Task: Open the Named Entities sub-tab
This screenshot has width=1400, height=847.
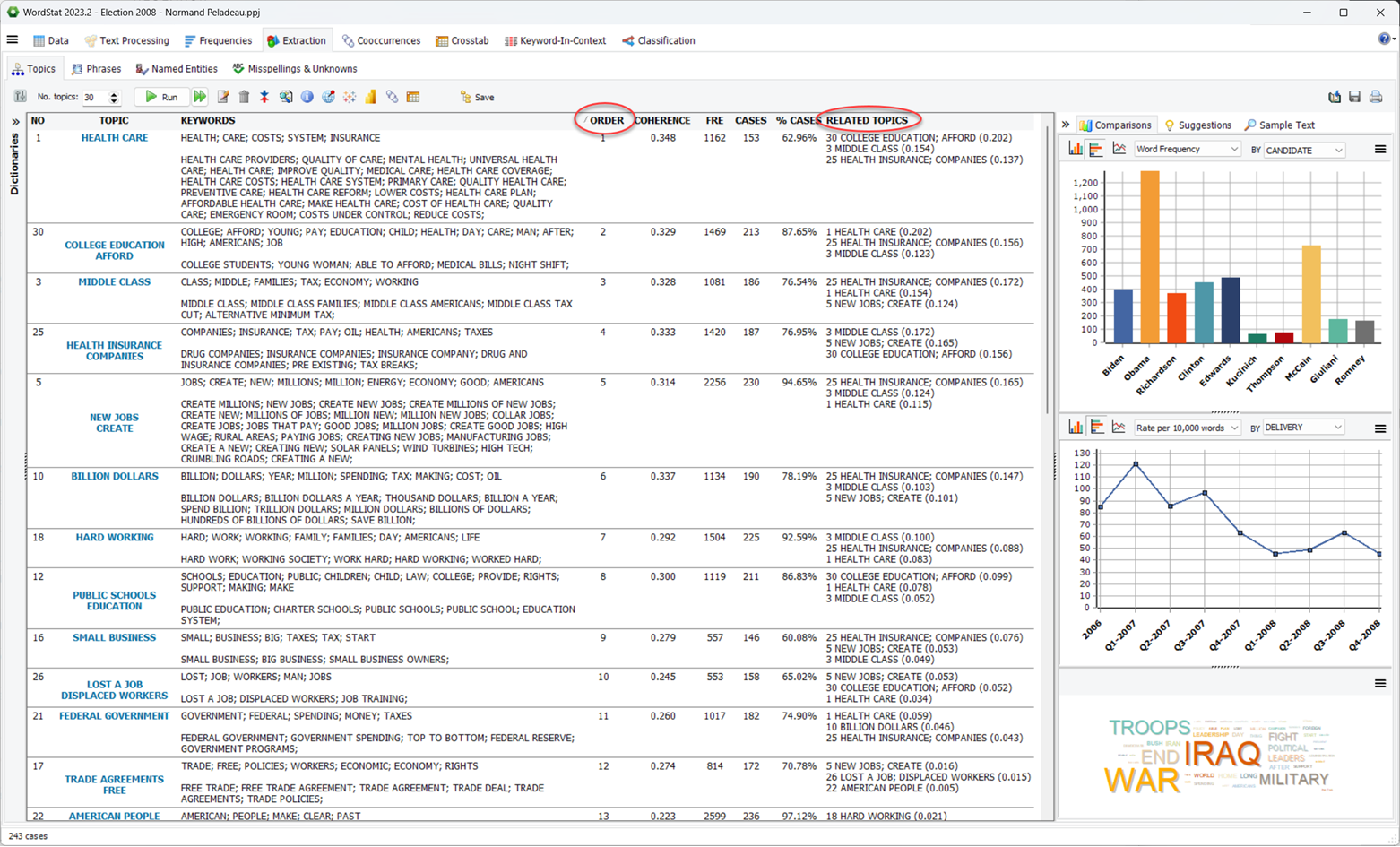Action: [x=177, y=69]
